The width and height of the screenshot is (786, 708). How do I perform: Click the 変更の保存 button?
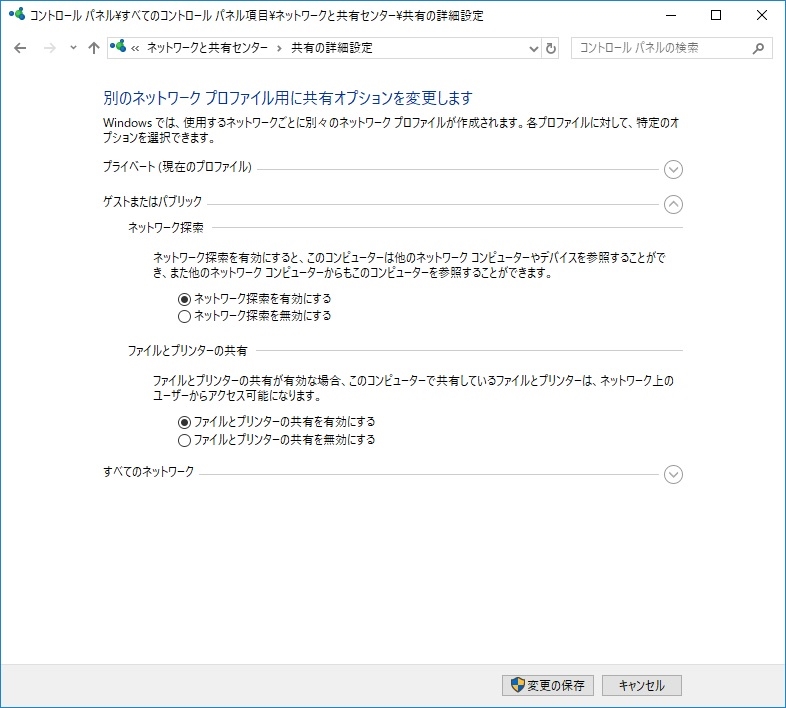(548, 685)
